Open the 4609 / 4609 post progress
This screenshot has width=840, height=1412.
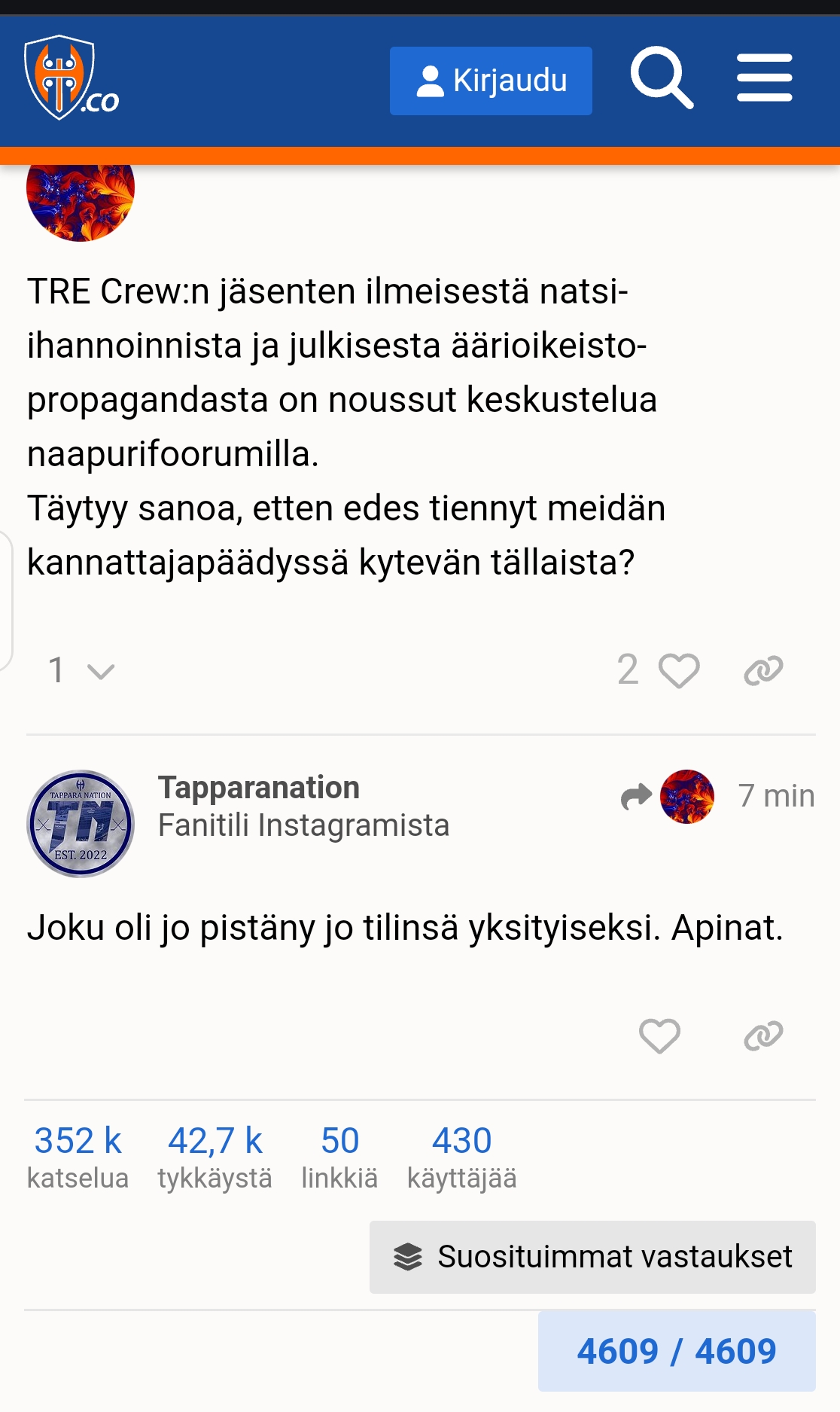coord(676,1351)
